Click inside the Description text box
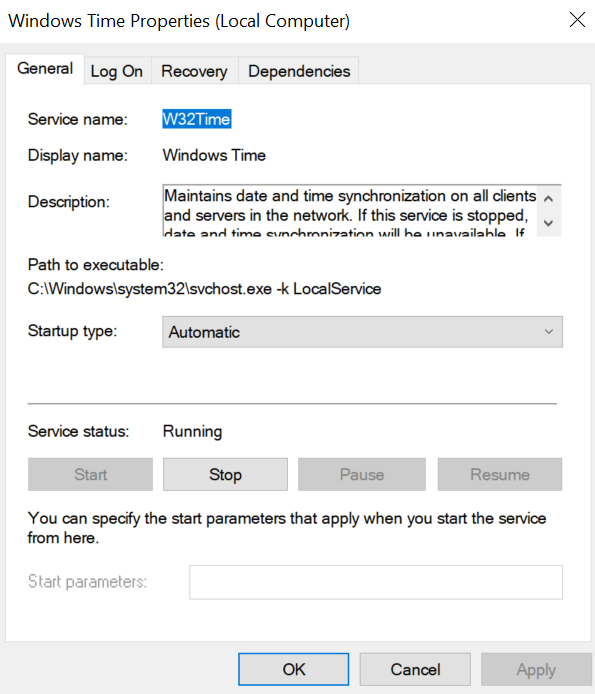Viewport: 595px width, 694px height. tap(350, 211)
